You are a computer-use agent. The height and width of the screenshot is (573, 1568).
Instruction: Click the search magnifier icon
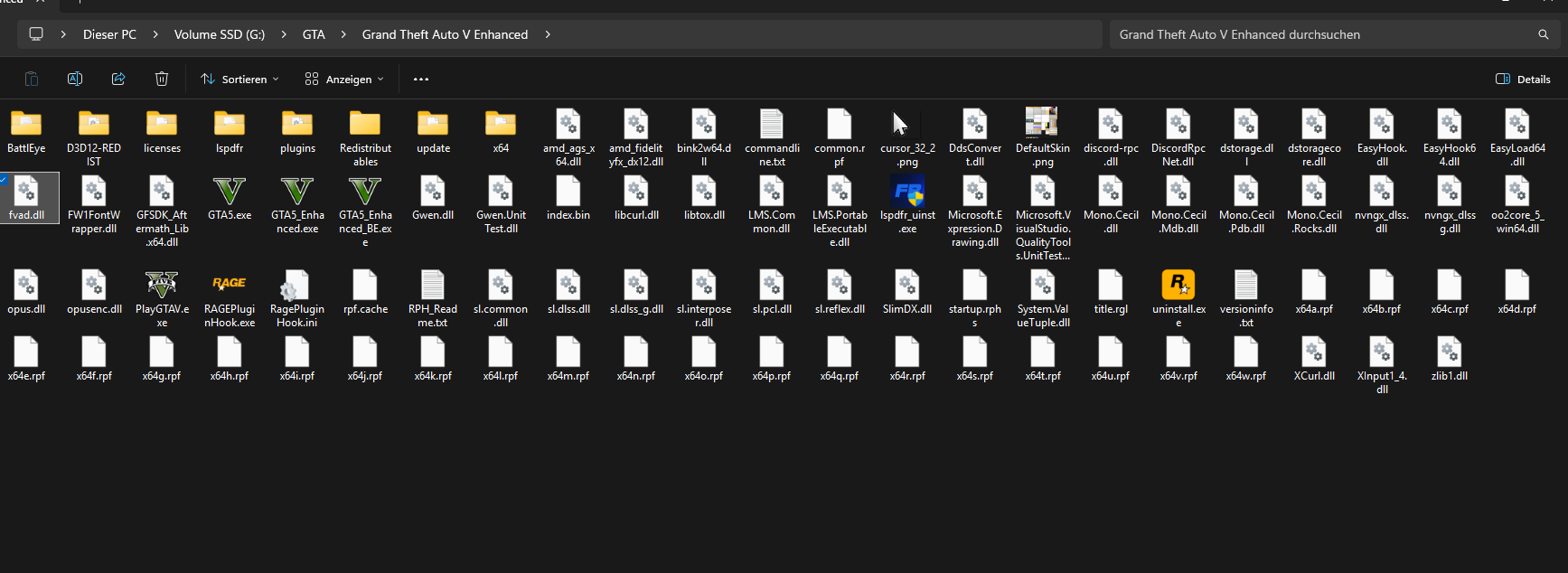1544,34
